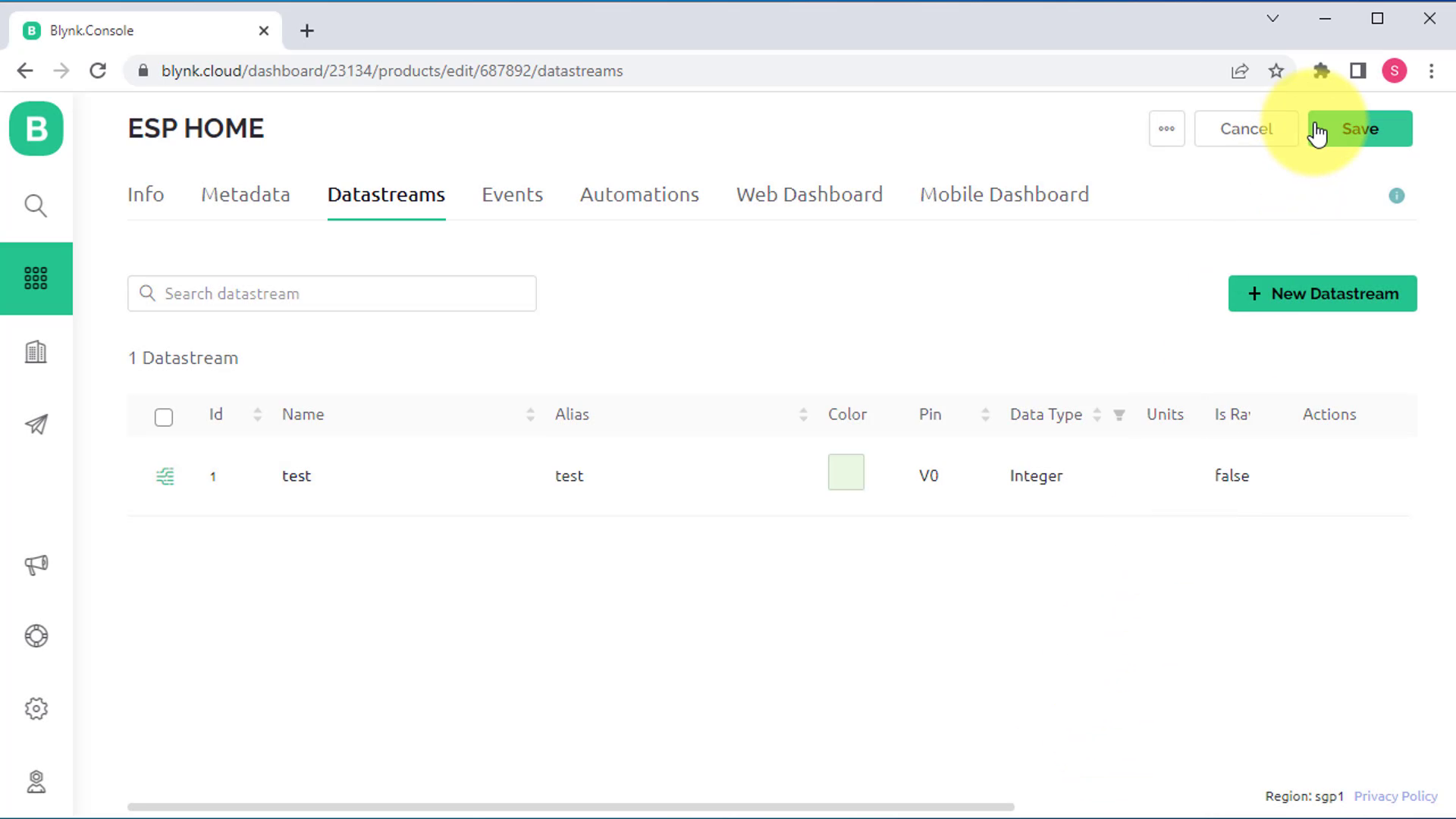Click the Integer data type cell
The width and height of the screenshot is (1456, 819).
(x=1036, y=476)
